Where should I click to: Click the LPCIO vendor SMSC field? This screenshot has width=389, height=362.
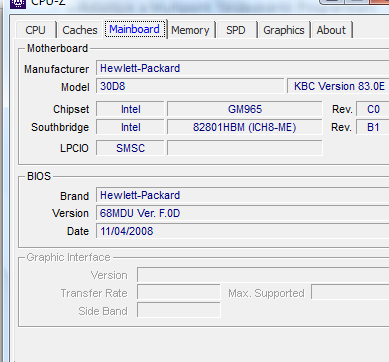(x=130, y=148)
